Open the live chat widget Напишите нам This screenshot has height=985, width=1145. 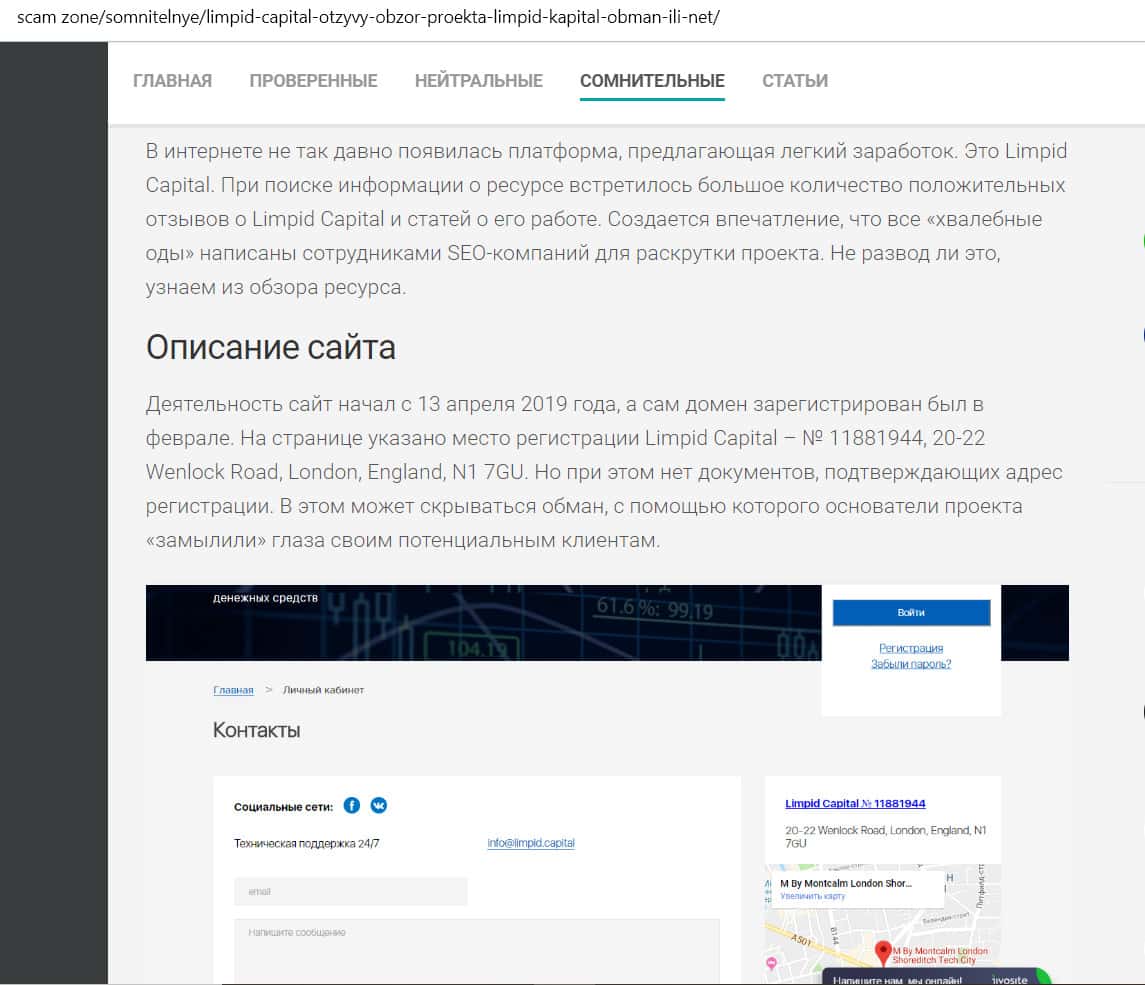click(936, 976)
